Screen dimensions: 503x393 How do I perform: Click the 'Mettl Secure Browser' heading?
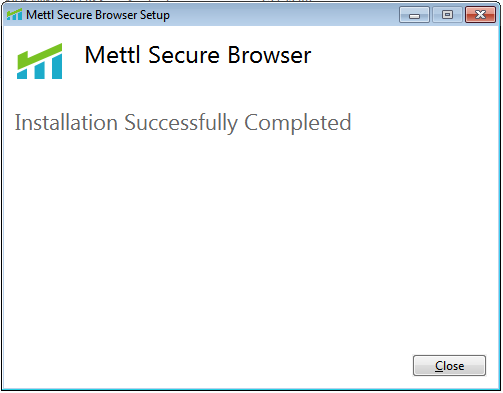point(198,55)
